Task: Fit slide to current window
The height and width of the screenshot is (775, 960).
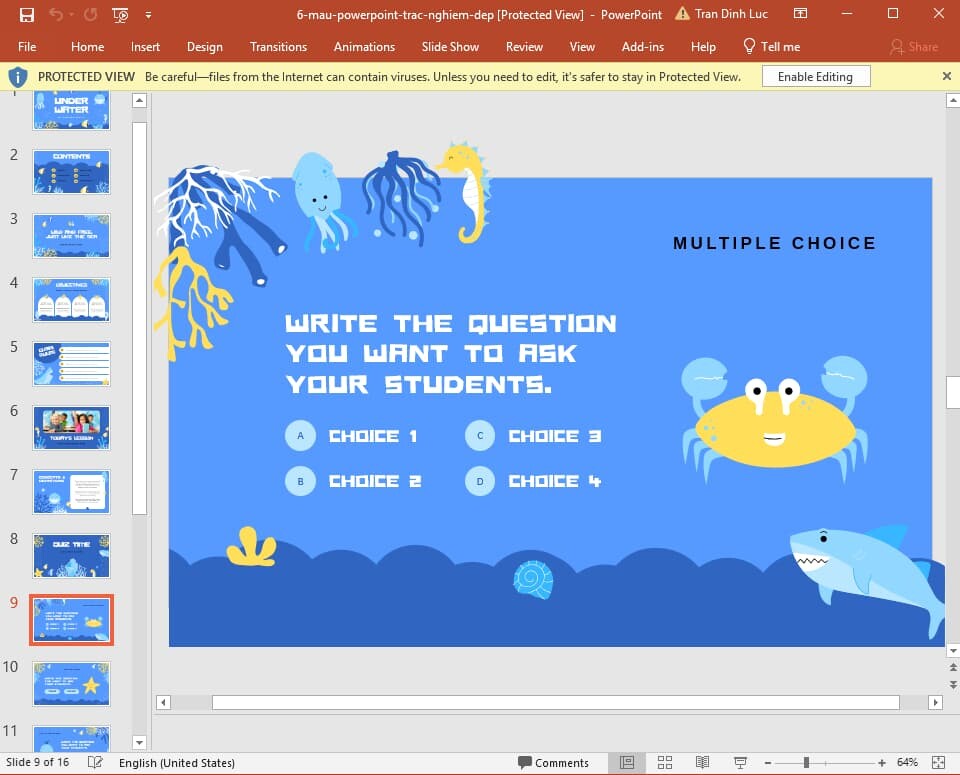Action: (x=937, y=763)
